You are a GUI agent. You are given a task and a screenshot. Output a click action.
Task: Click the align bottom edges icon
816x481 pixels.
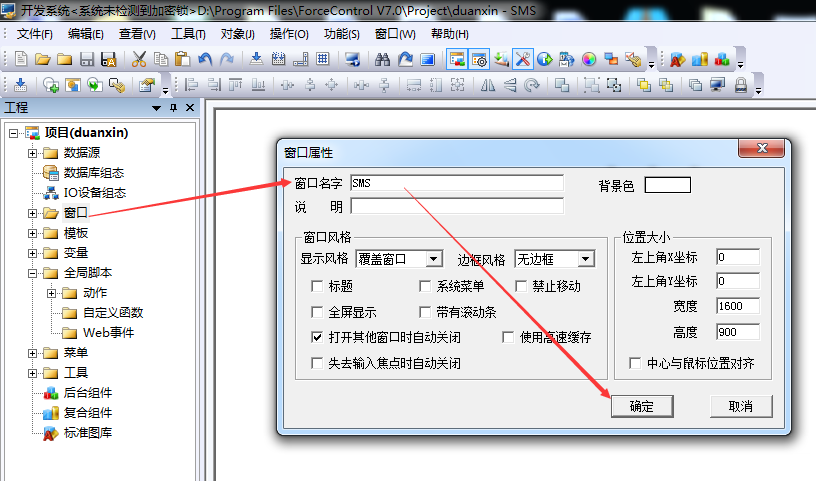click(258, 84)
